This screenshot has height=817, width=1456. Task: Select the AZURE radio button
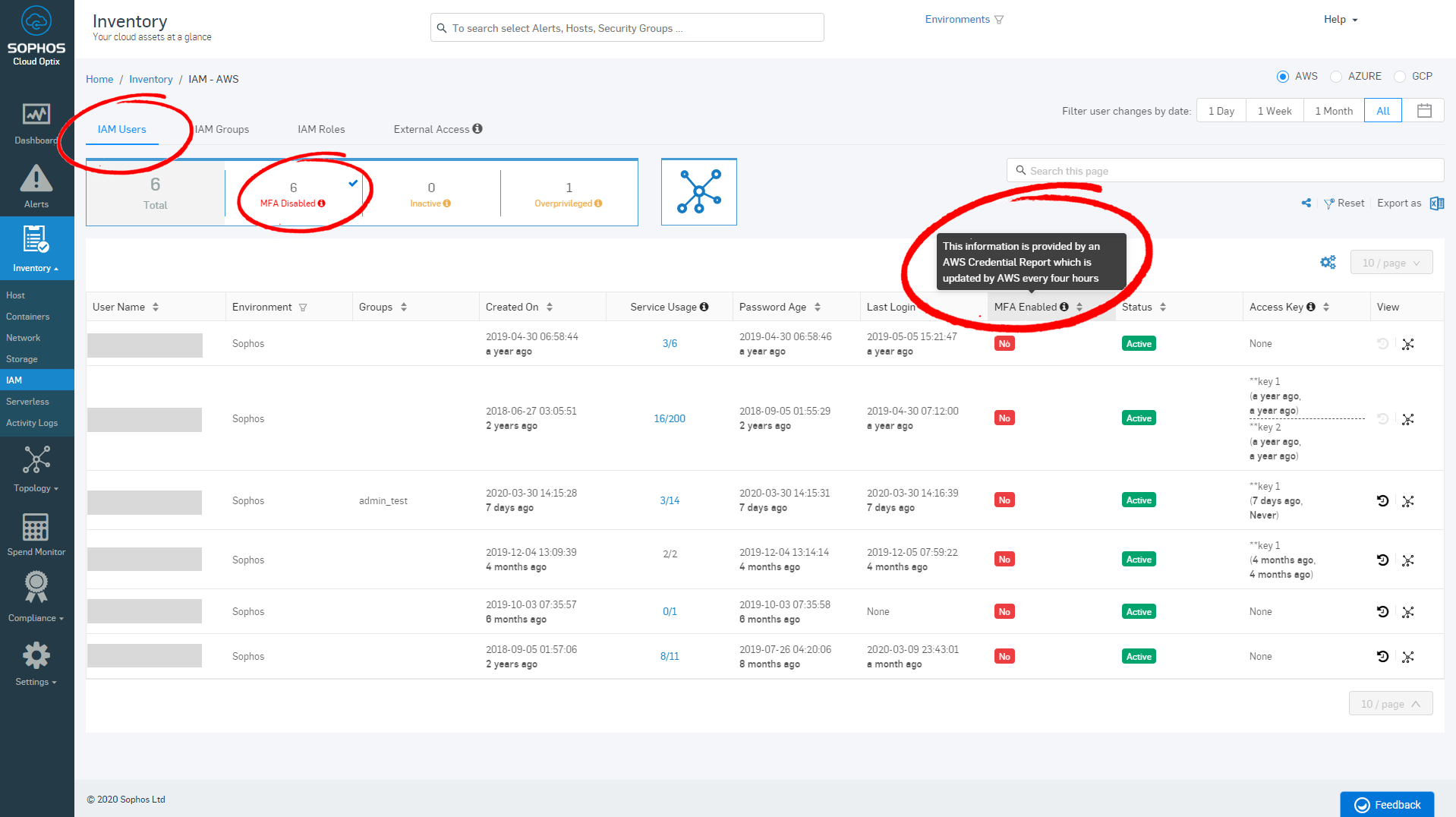pyautogui.click(x=1336, y=77)
